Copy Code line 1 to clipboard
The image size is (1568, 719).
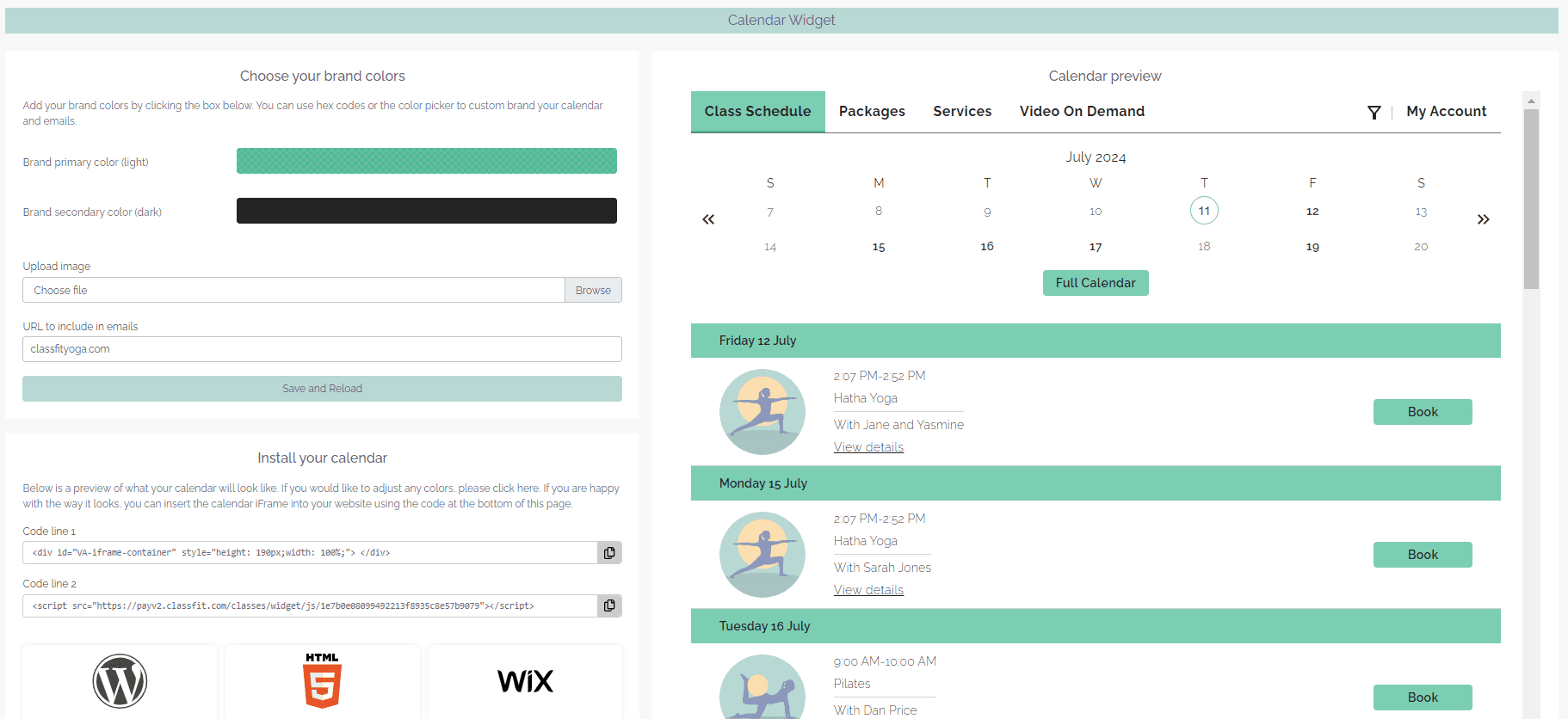tap(609, 553)
